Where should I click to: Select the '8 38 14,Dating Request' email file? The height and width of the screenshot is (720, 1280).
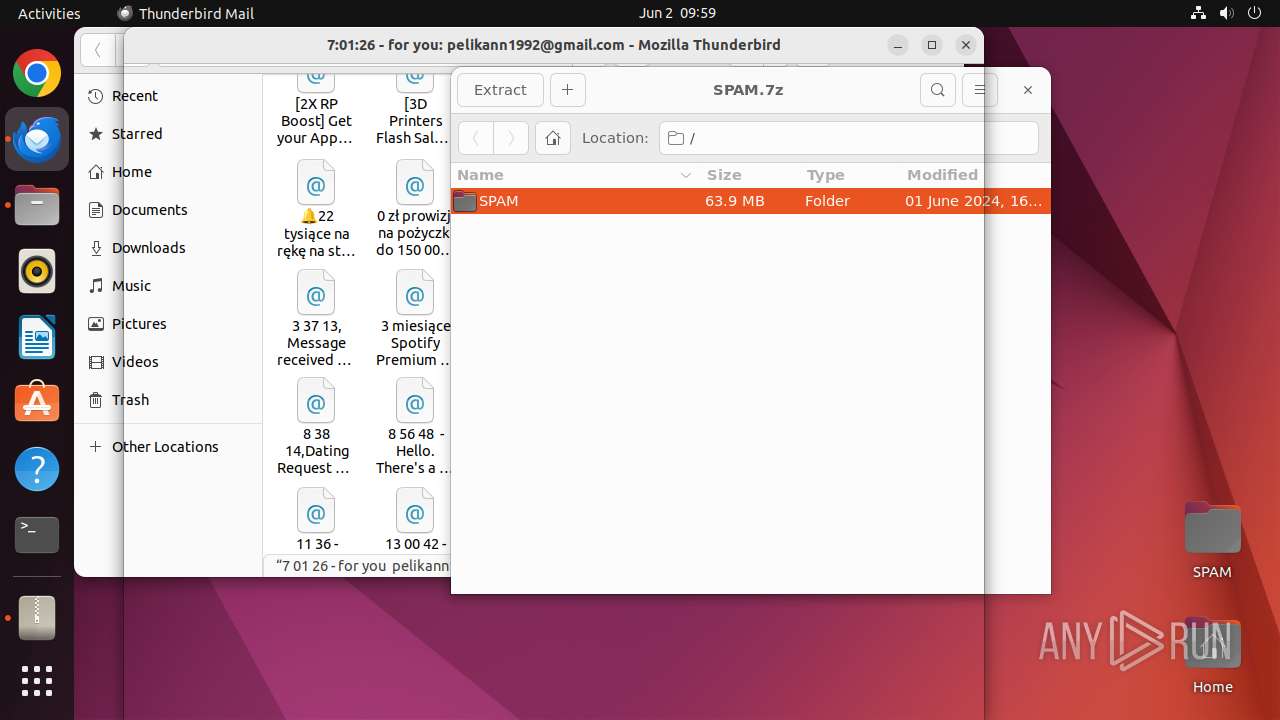[x=316, y=426]
